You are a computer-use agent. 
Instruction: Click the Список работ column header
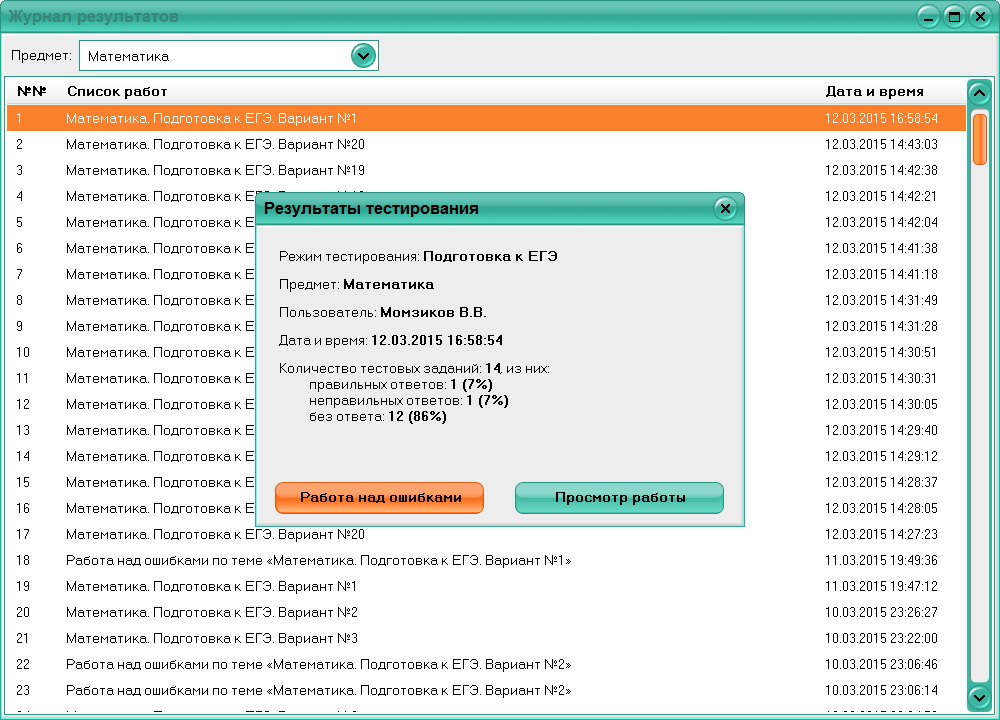(117, 91)
